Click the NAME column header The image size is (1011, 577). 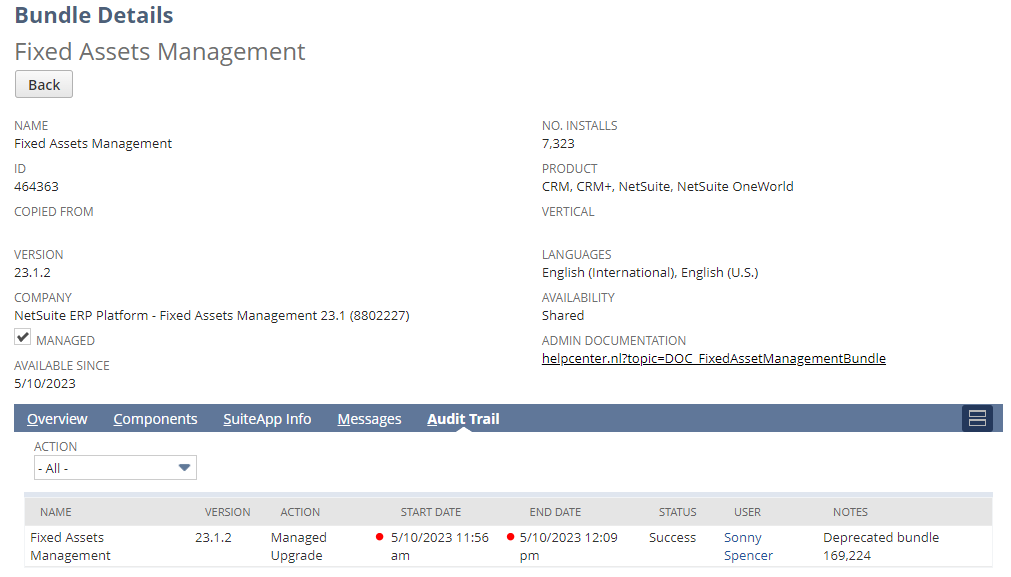(55, 511)
